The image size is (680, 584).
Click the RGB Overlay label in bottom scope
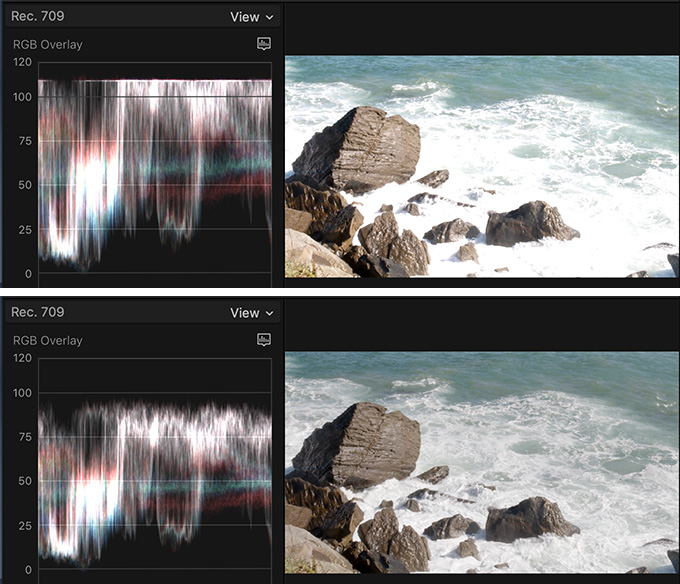tap(48, 341)
